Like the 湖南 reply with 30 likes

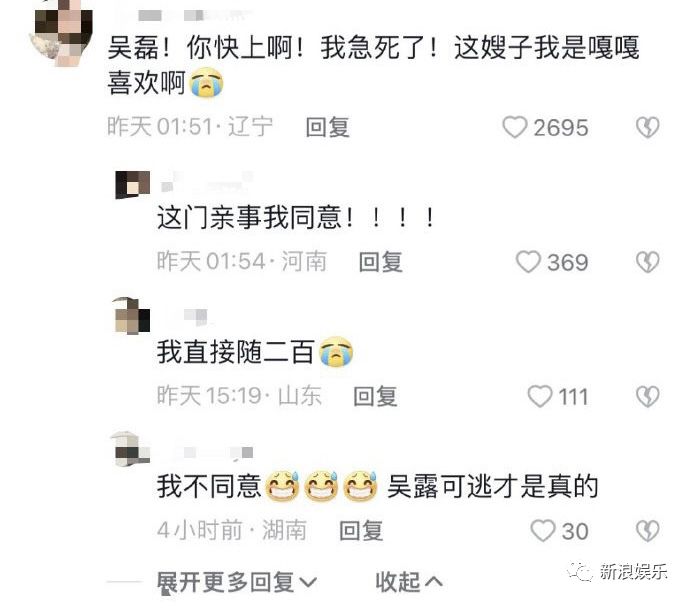point(543,530)
